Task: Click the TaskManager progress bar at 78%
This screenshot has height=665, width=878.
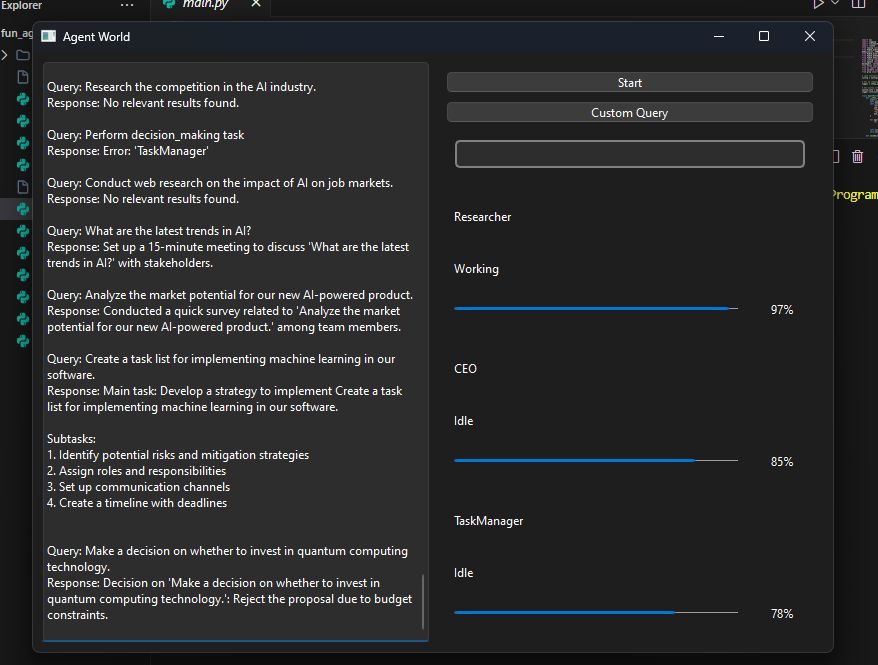Action: (595, 613)
